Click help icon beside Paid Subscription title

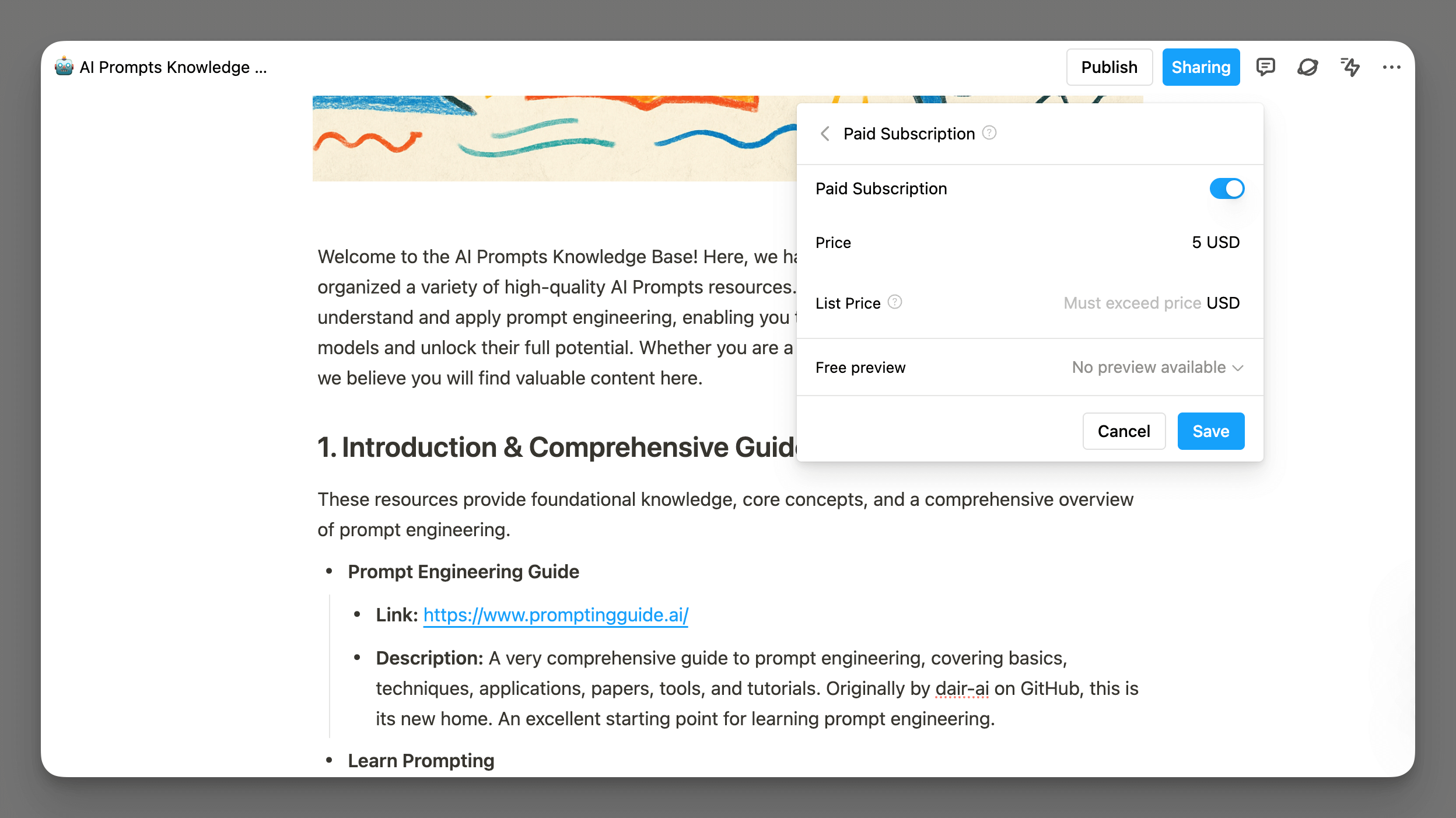click(989, 133)
